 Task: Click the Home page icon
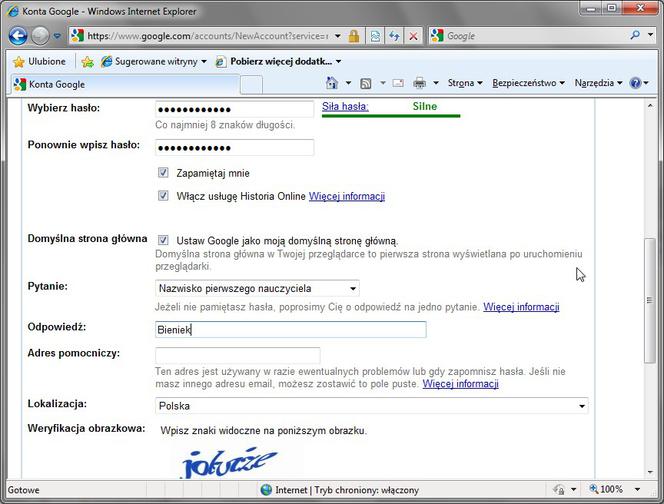coord(332,83)
